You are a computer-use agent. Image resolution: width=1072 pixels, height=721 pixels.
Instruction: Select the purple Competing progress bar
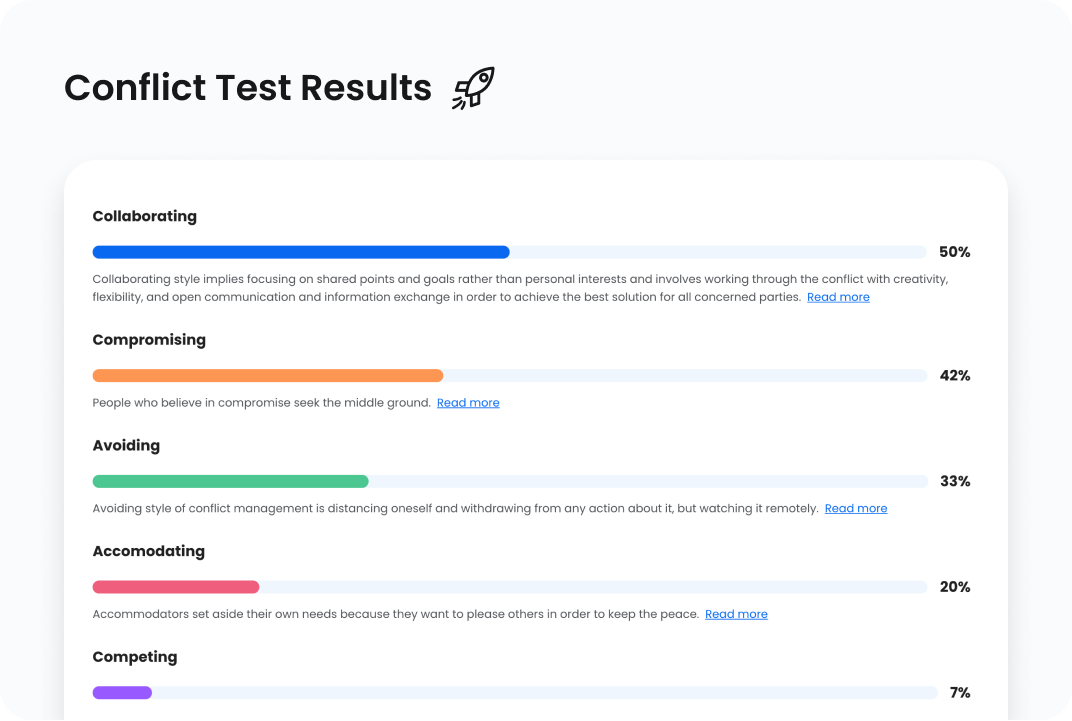click(122, 692)
